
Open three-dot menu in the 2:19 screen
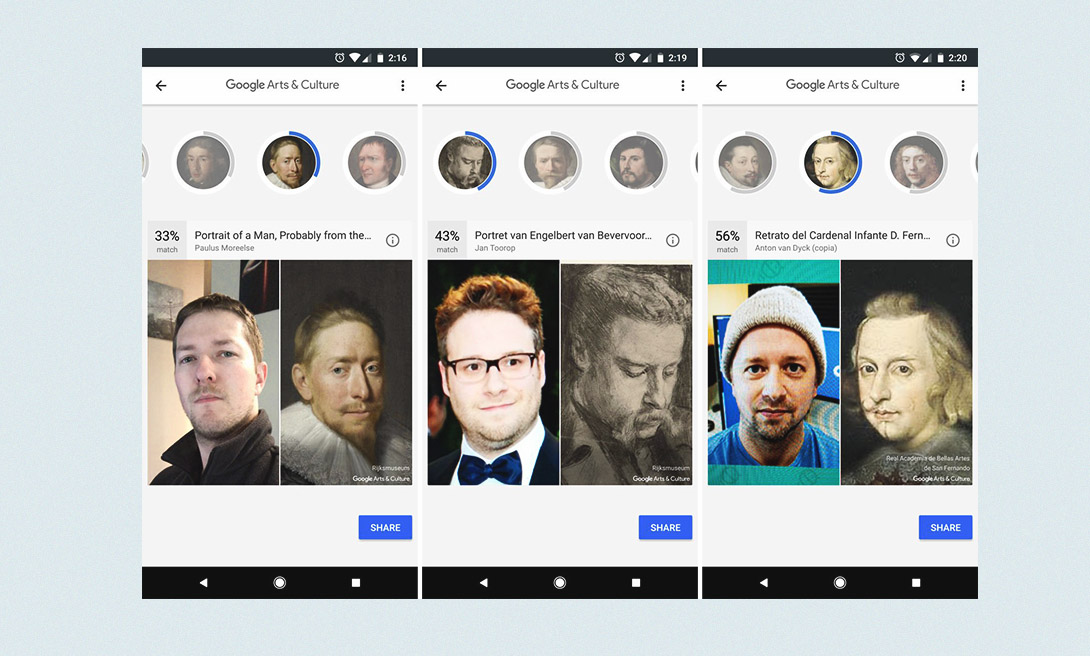683,85
